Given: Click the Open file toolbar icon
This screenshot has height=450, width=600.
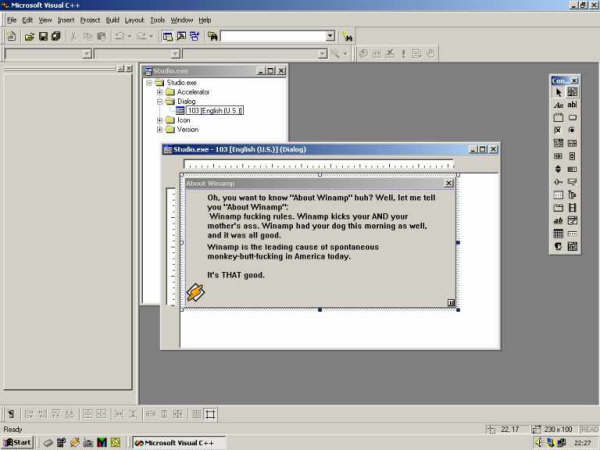Looking at the screenshot, I should 29,36.
